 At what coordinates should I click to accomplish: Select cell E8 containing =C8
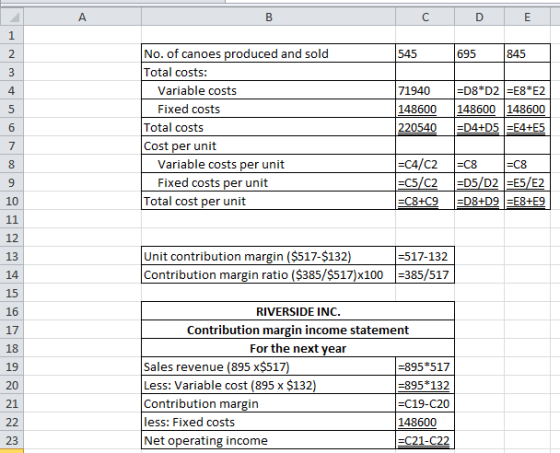[x=527, y=164]
